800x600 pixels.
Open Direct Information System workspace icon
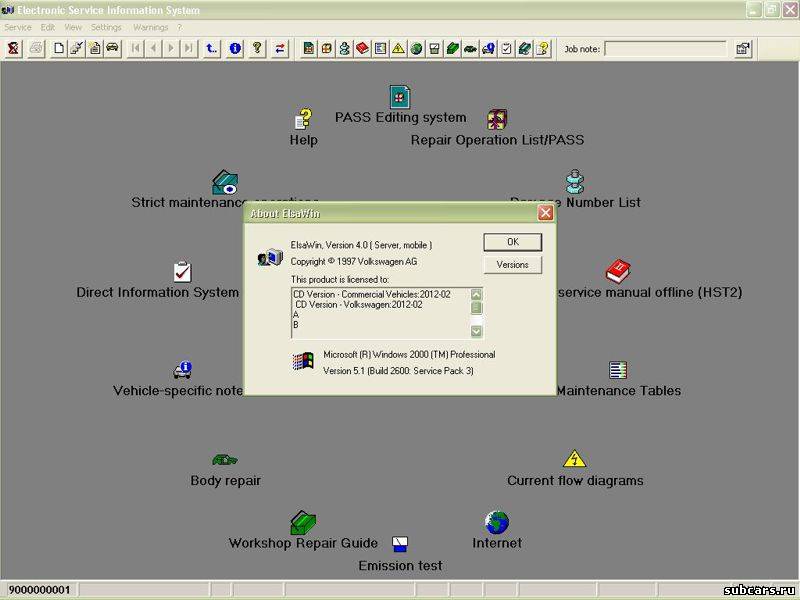pos(182,272)
